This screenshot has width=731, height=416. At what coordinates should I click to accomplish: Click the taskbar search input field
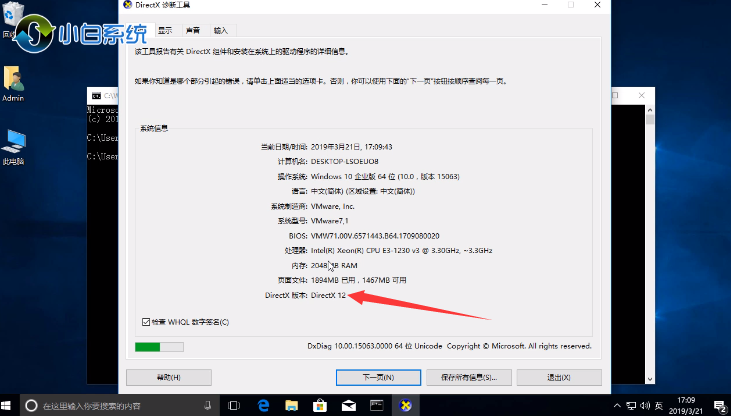(x=119, y=406)
